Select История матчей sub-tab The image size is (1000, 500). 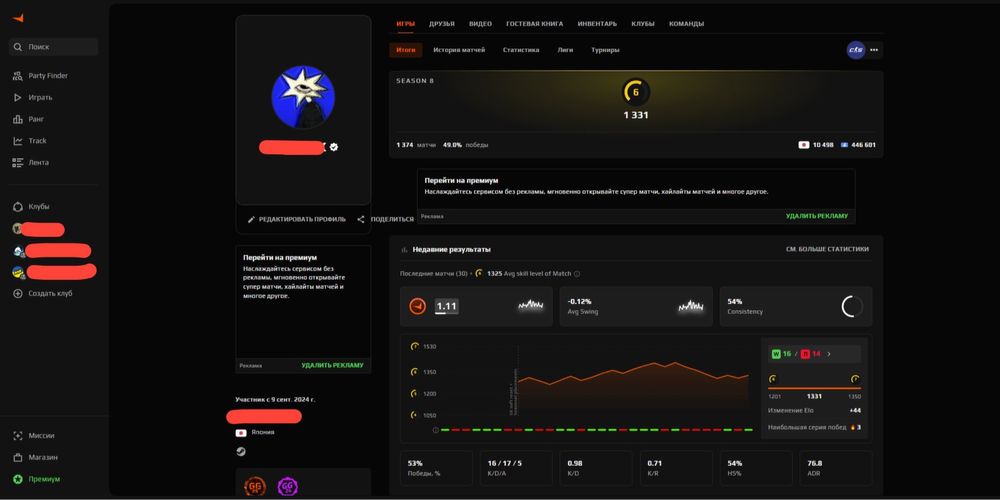tap(459, 50)
